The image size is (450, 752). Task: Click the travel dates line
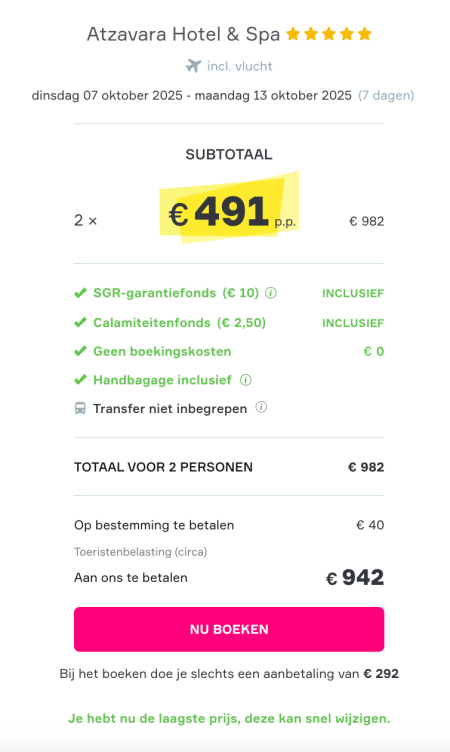point(223,95)
